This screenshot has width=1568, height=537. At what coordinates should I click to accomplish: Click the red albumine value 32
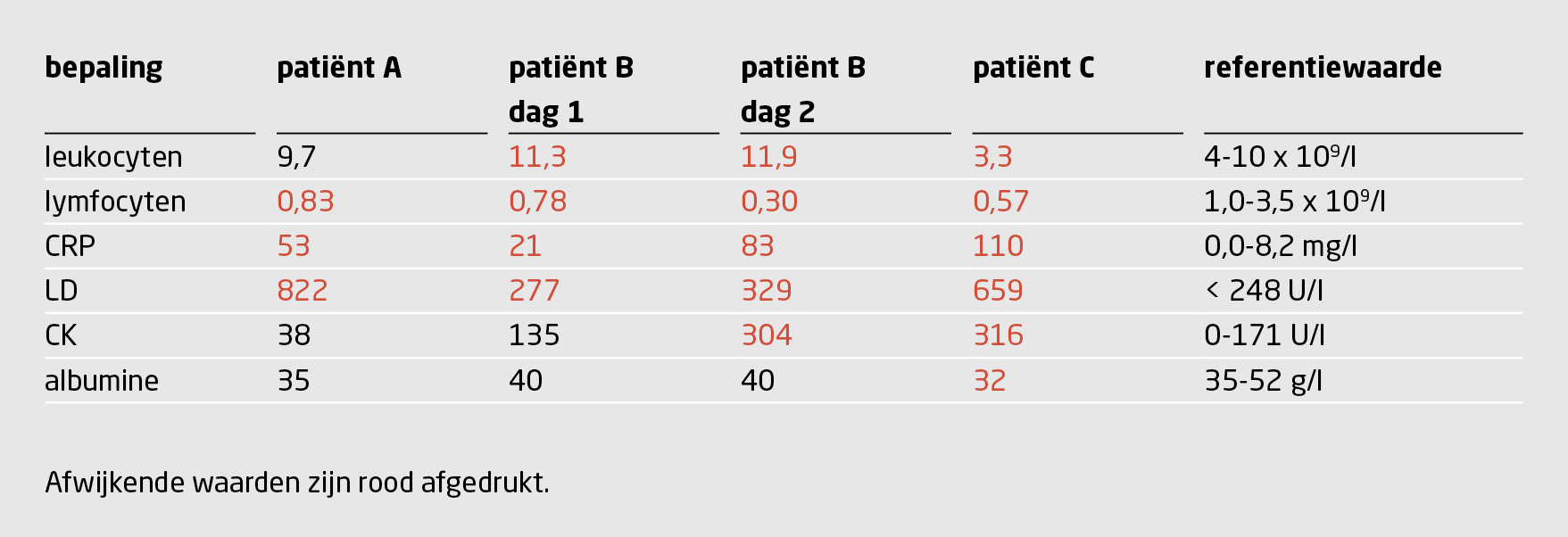pyautogui.click(x=989, y=381)
